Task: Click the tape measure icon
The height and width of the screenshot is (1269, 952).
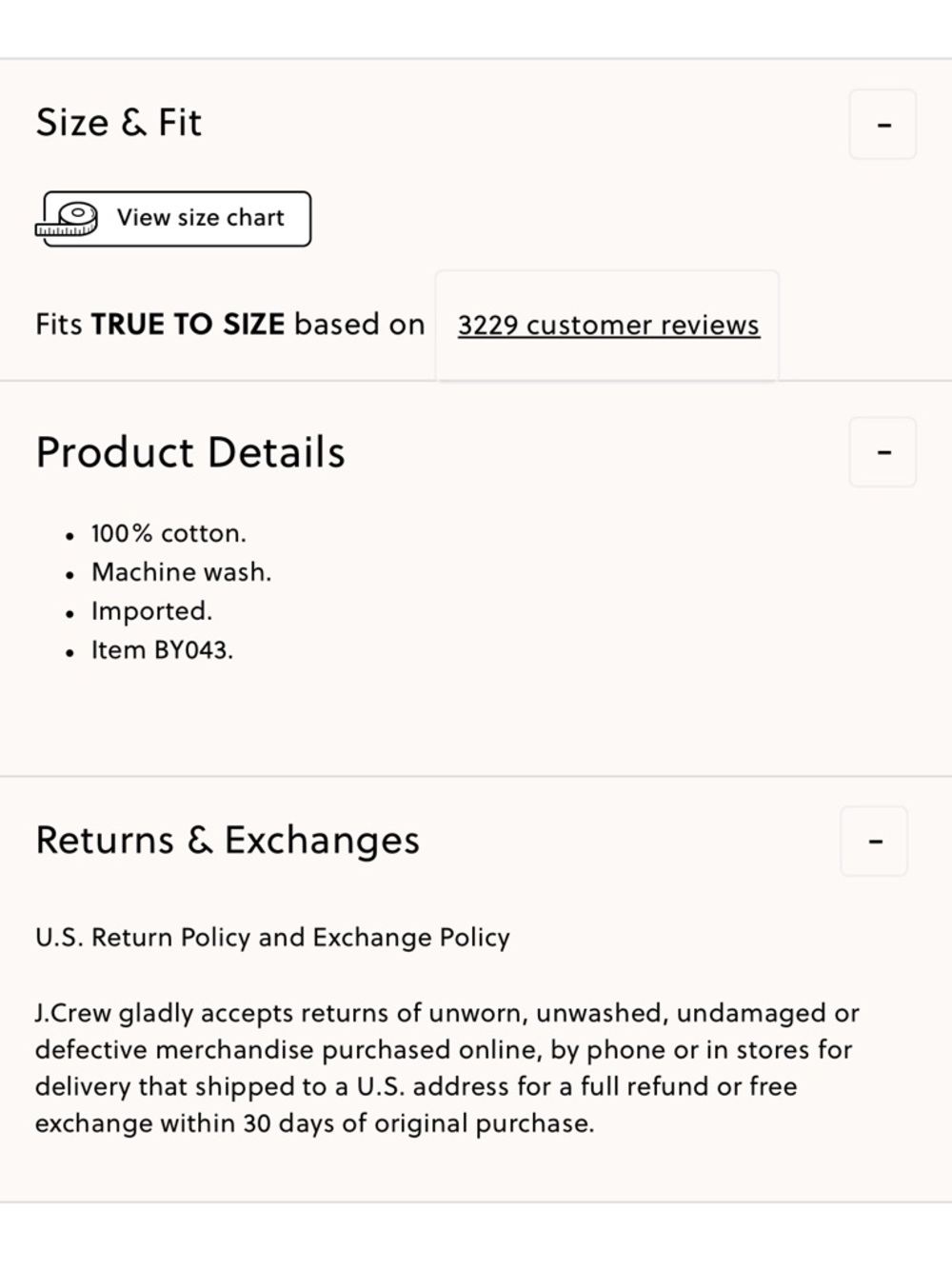Action: 67,219
